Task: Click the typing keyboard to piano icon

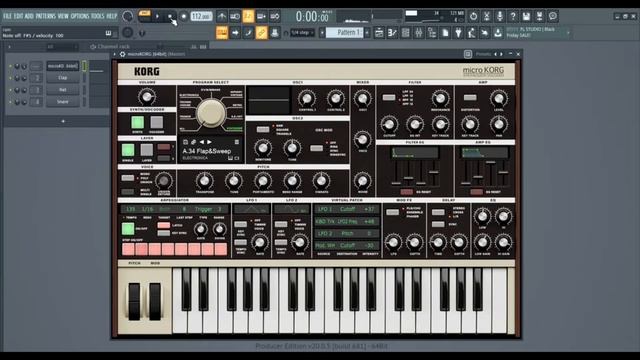Action: pyautogui.click(x=222, y=33)
